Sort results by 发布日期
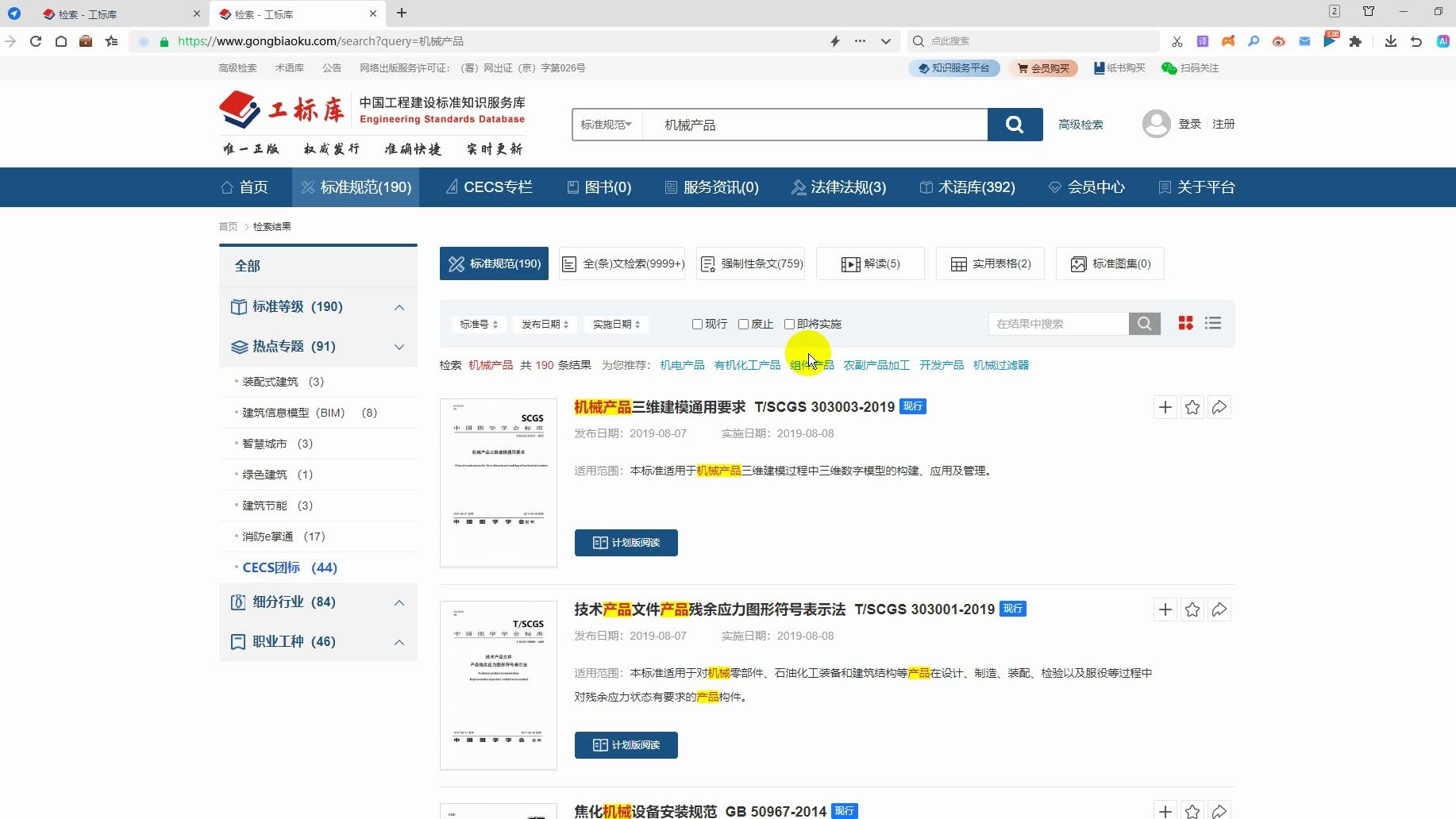This screenshot has width=1456, height=819. (x=545, y=324)
